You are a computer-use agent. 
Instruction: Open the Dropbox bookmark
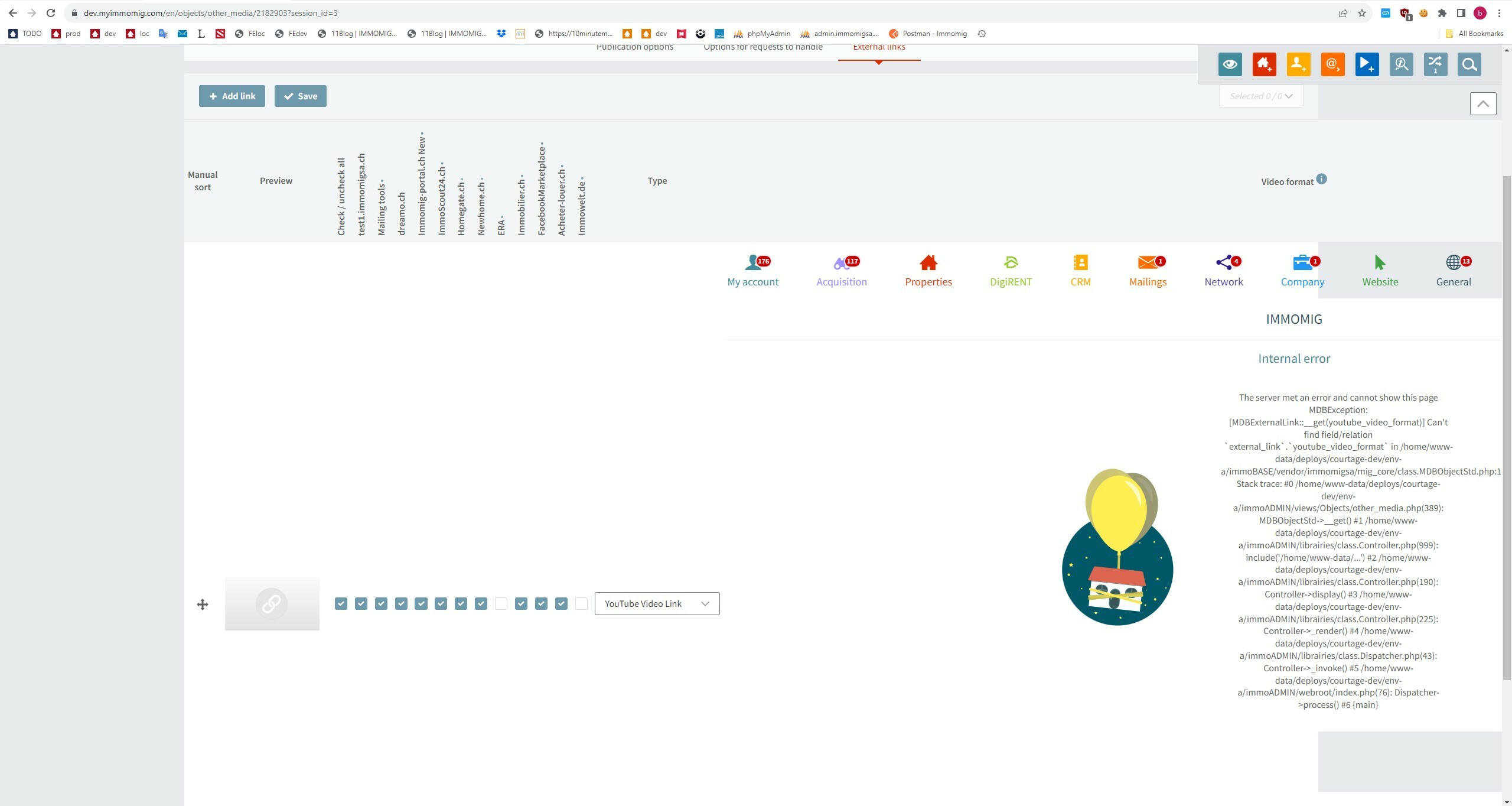click(501, 34)
